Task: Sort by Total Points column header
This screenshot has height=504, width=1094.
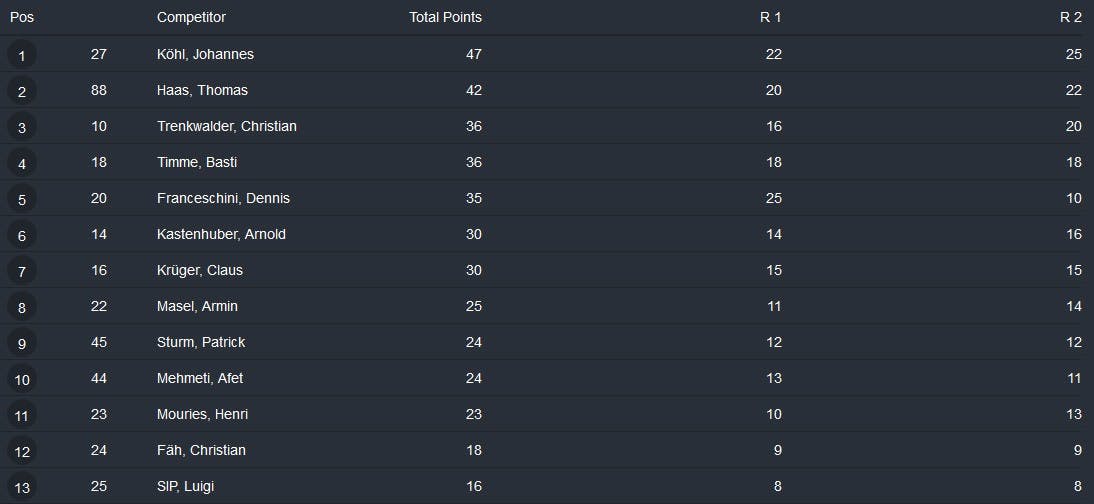Action: point(445,17)
